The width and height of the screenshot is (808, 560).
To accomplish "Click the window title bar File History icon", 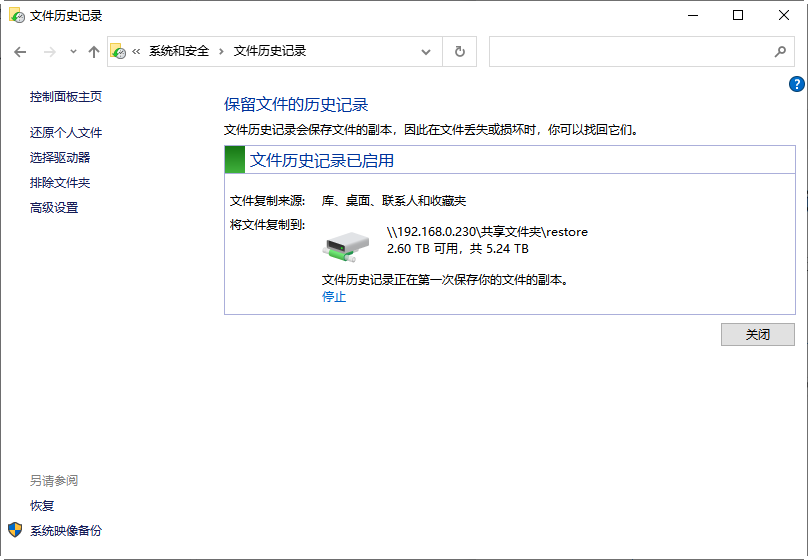I will tap(17, 15).
